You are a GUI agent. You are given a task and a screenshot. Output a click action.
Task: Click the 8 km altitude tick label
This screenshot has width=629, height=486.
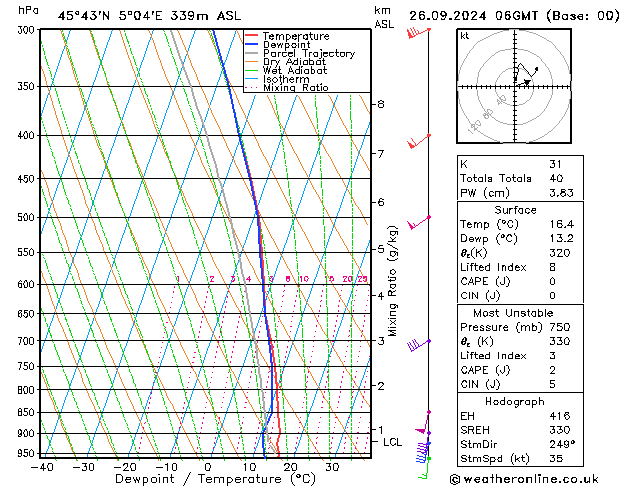coord(381,104)
